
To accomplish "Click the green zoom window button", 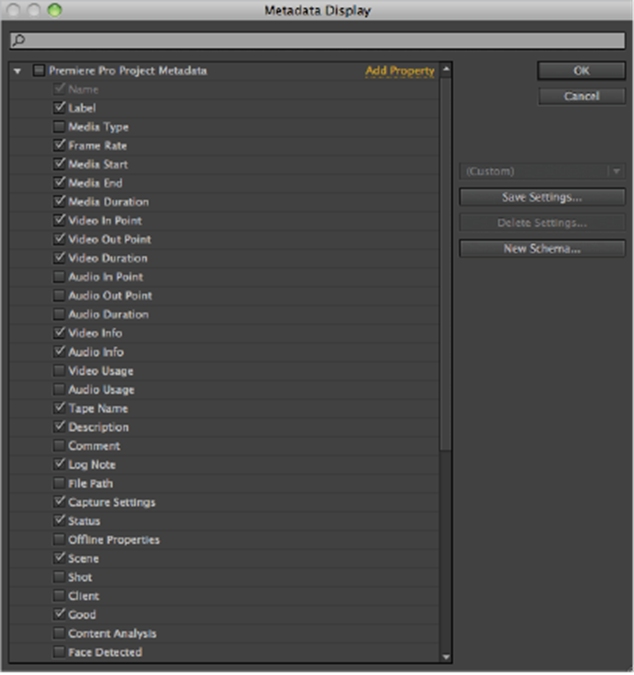I will (55, 10).
